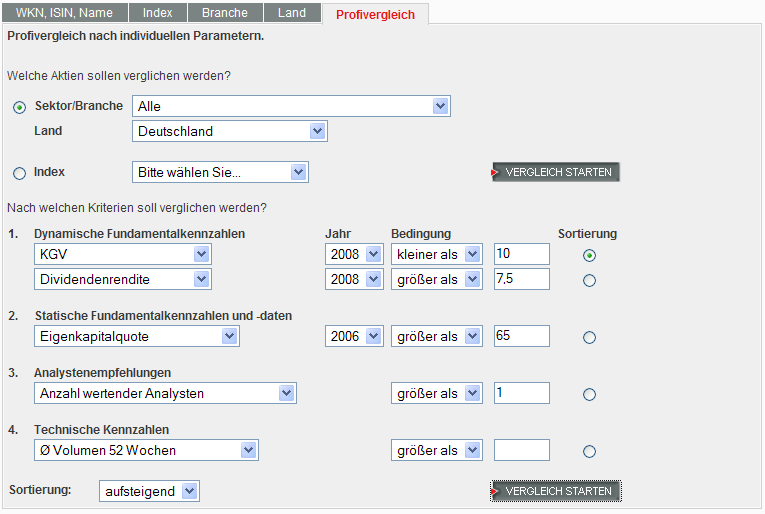Viewport: 765px width, 514px height.
Task: Switch to the Land tab
Action: coord(292,13)
